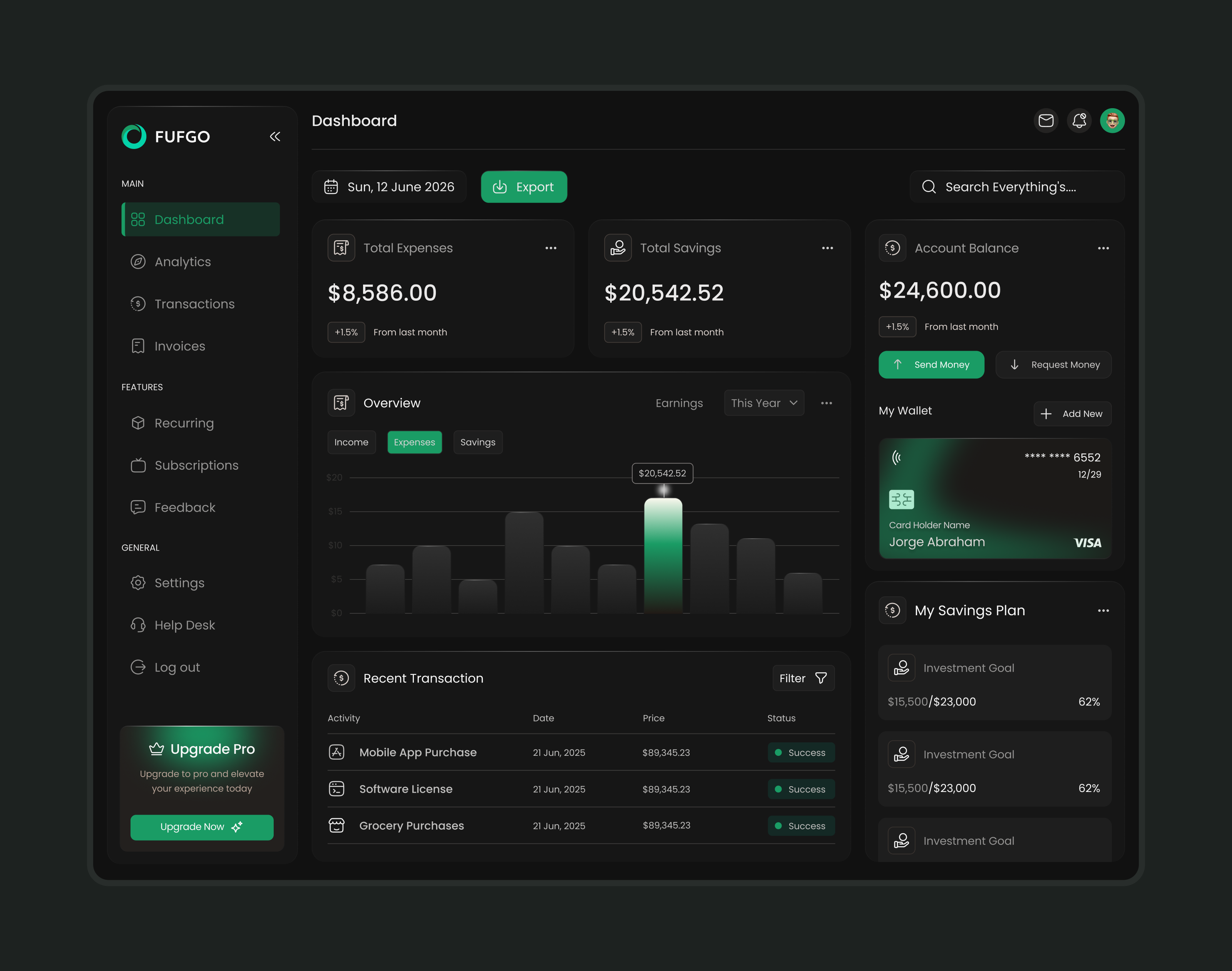The image size is (1232, 971).
Task: Click the search magnifier icon
Action: click(x=929, y=187)
